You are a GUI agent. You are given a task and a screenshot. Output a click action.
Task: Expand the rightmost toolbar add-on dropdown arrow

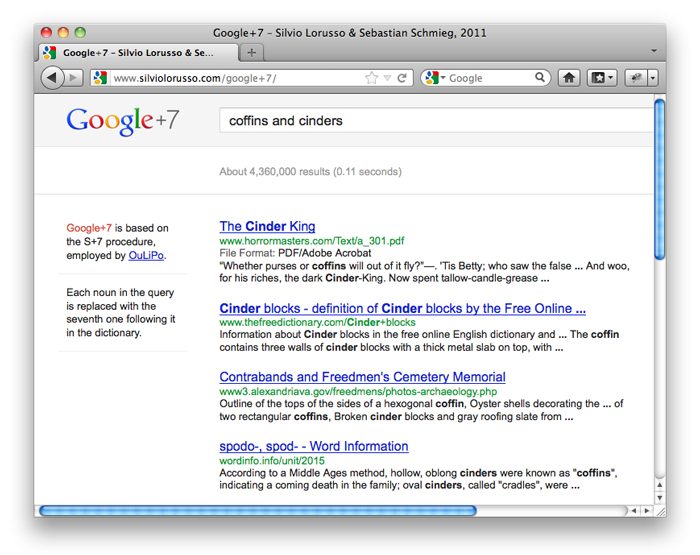coord(653,78)
